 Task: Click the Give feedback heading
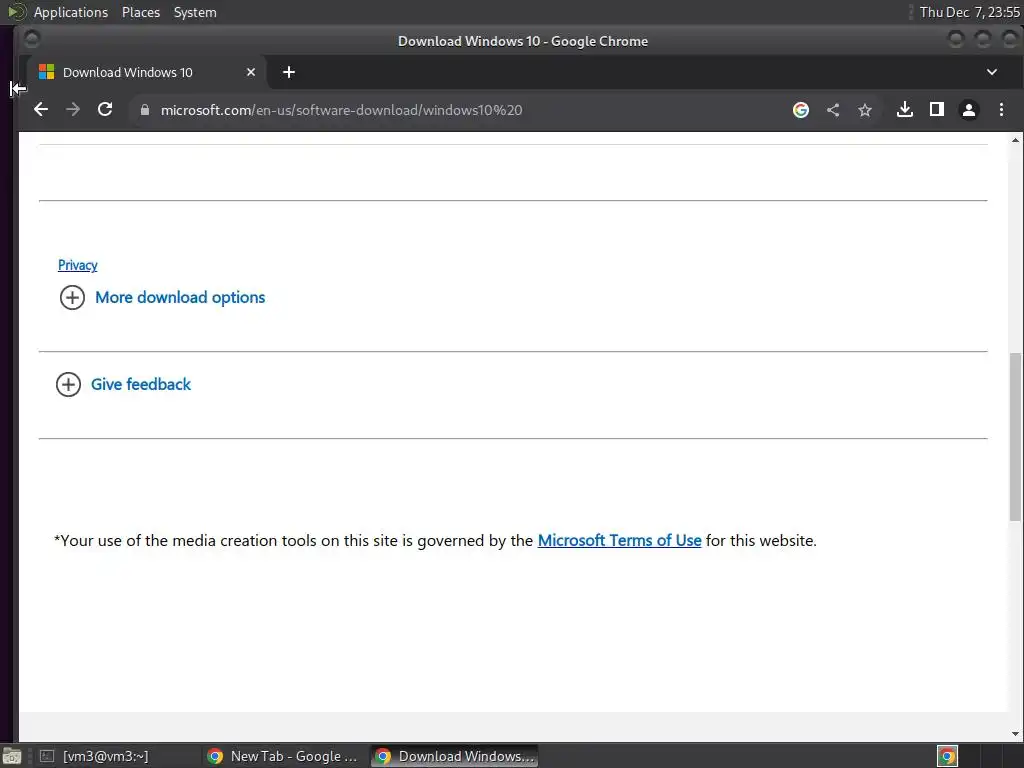click(141, 384)
